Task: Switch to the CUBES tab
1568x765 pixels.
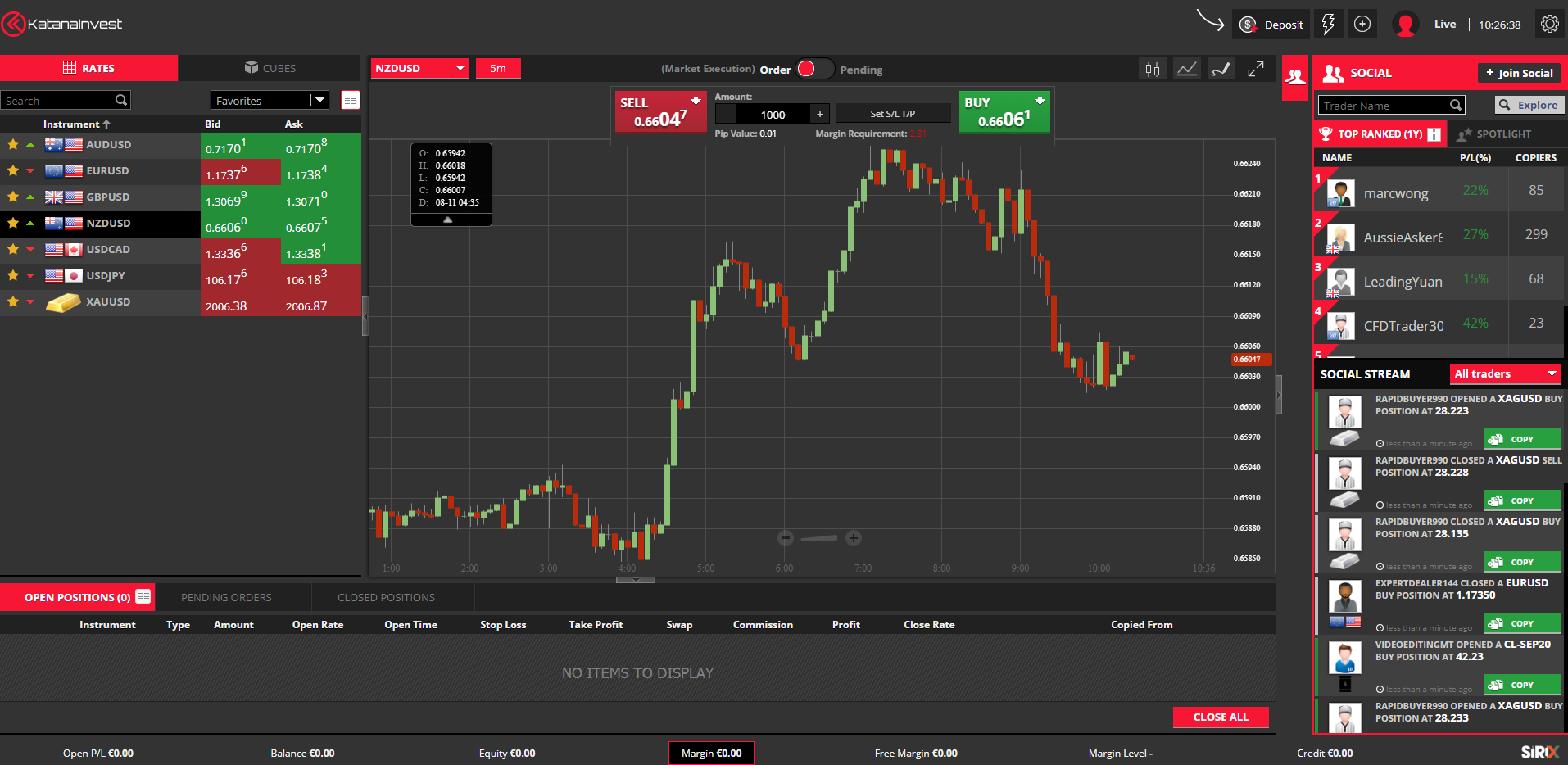Action: click(x=270, y=68)
